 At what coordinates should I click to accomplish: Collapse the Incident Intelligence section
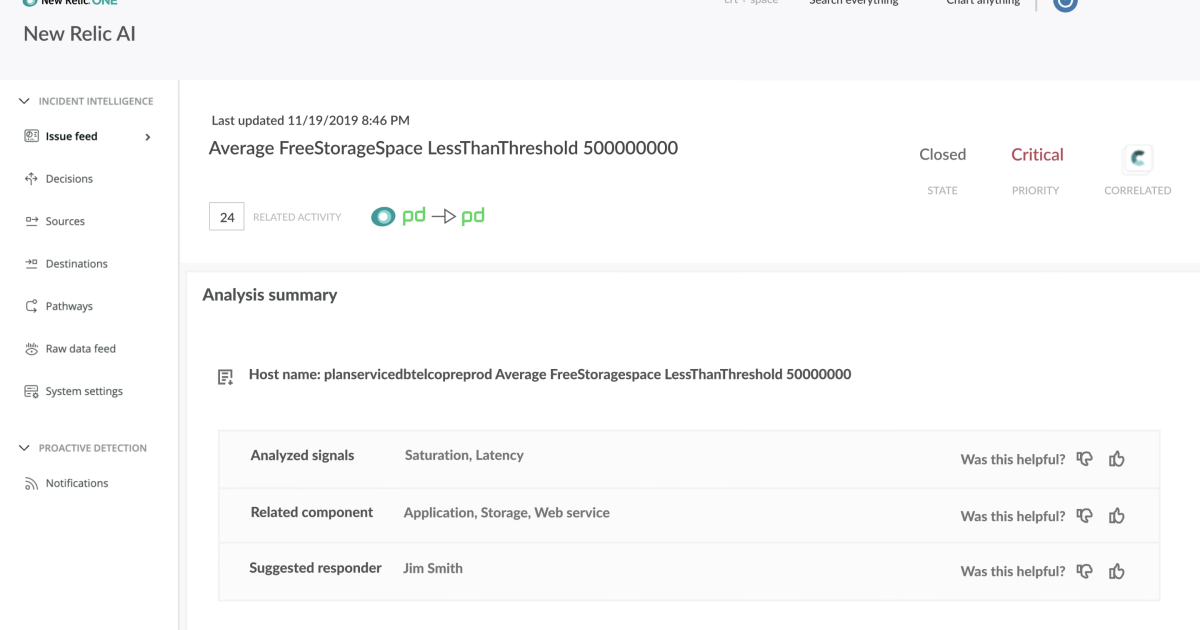pos(22,100)
